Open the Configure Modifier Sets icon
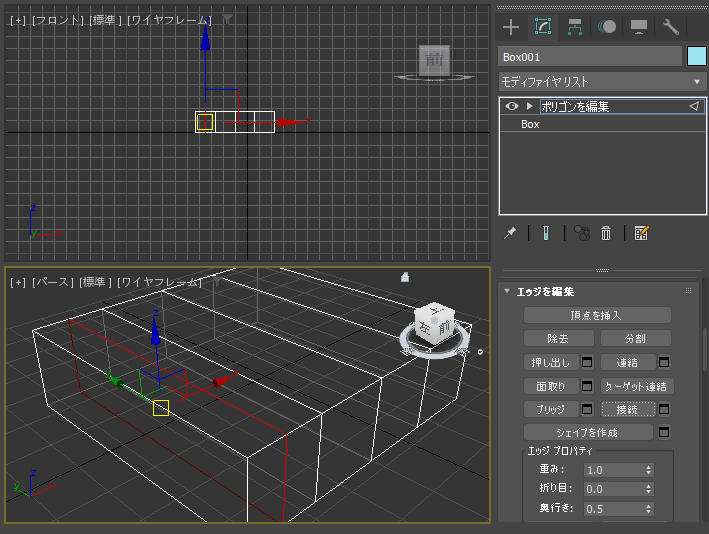709x534 pixels. click(x=642, y=233)
